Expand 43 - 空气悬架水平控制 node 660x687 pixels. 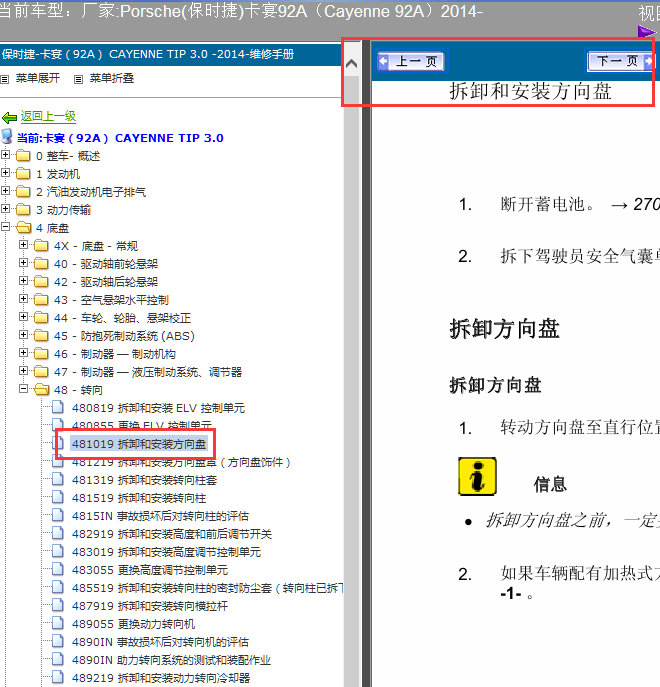coord(24,298)
